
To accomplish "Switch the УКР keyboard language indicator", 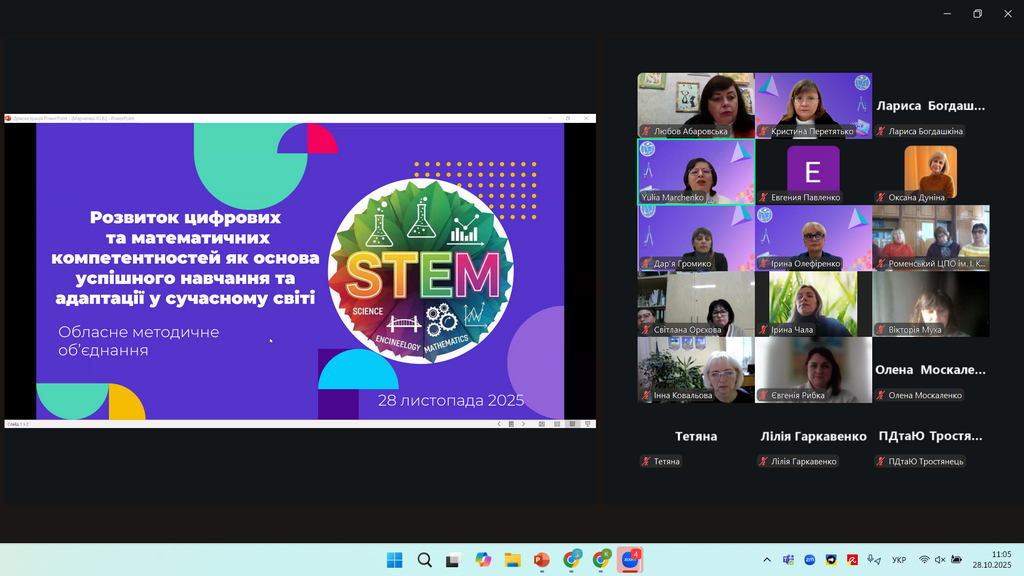I will (899, 560).
